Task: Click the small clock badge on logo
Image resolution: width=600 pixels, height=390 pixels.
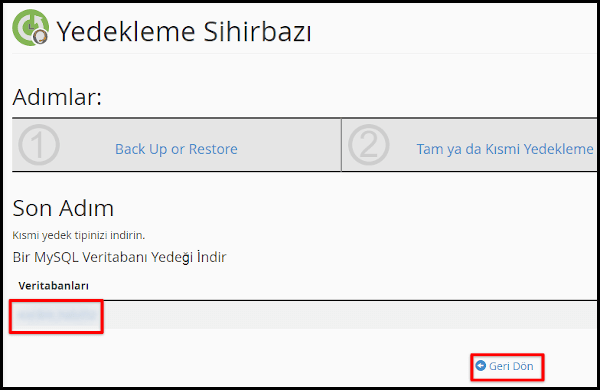Action: coord(40,37)
